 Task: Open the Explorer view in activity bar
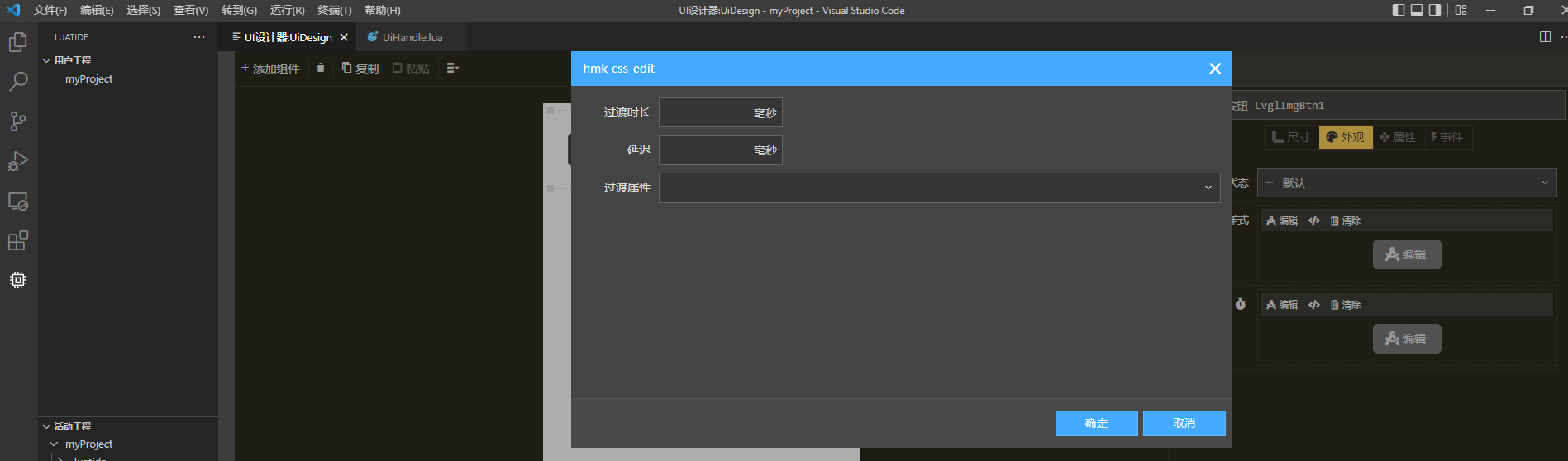[x=18, y=42]
